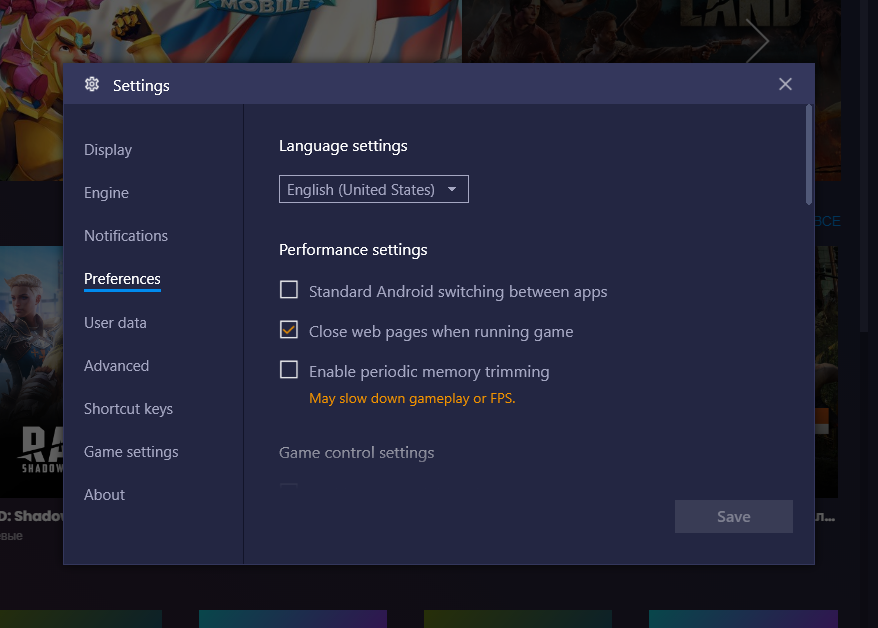
Task: Open the User data section
Action: tap(115, 323)
